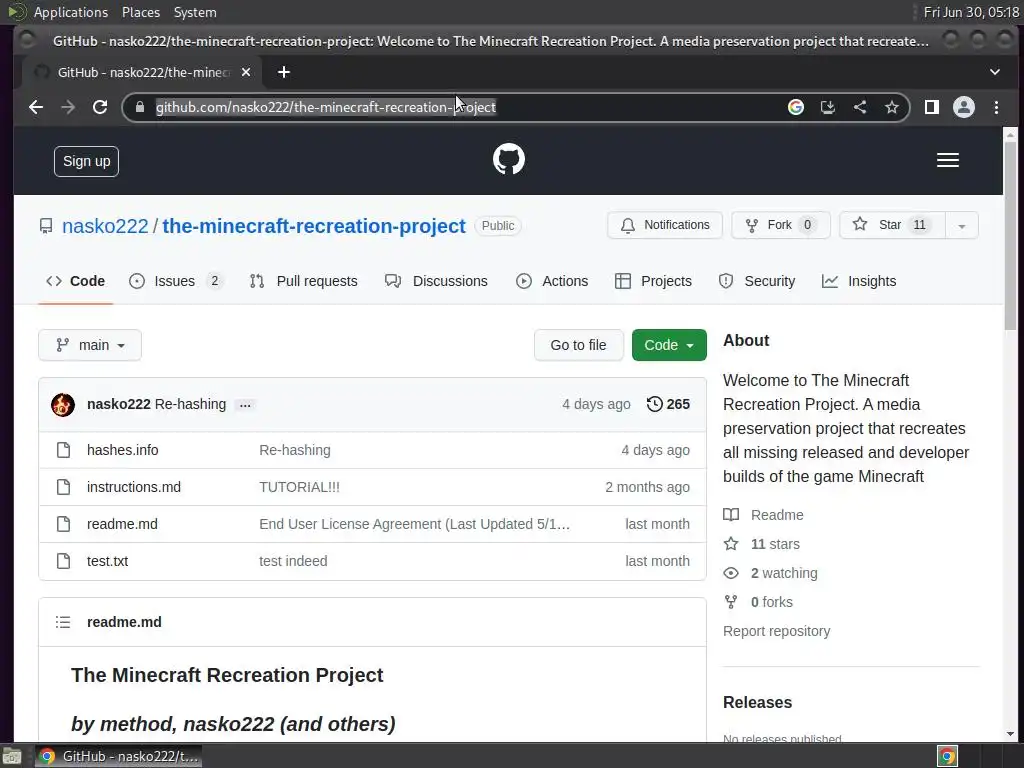Bookmark page with the star icon
This screenshot has height=768, width=1024.
tap(891, 107)
